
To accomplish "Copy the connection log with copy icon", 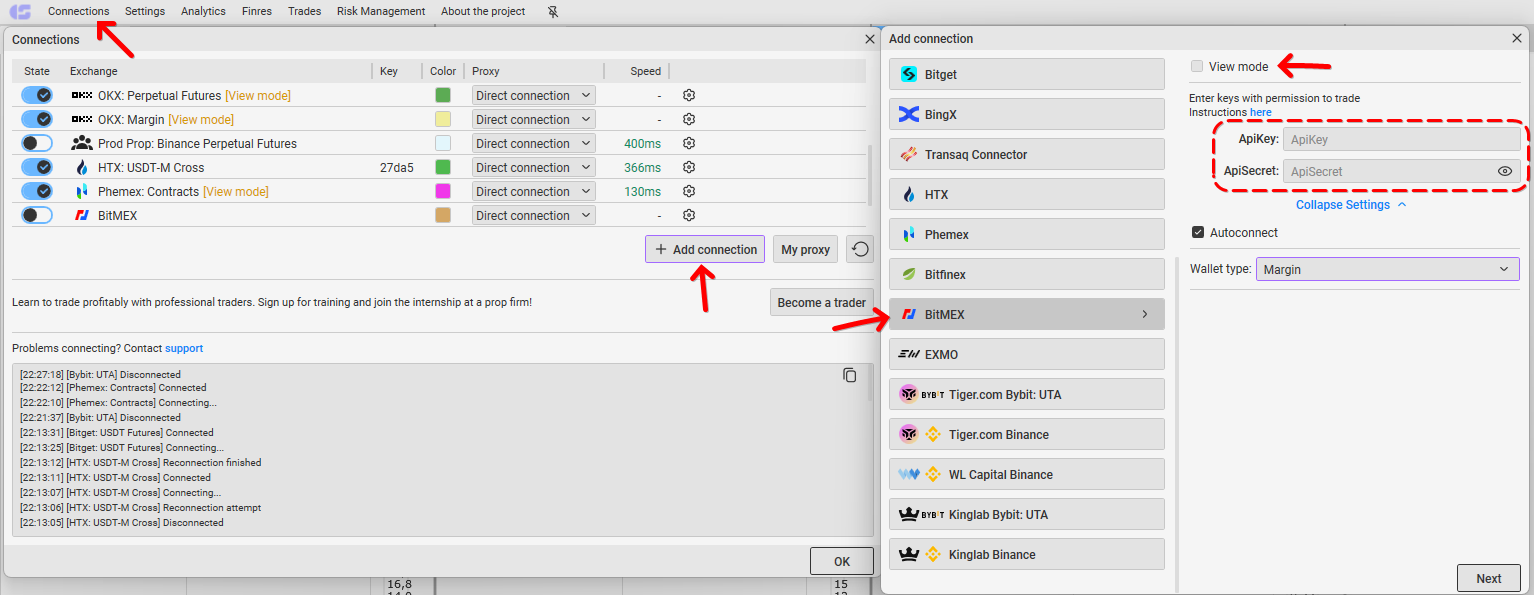I will 849,375.
